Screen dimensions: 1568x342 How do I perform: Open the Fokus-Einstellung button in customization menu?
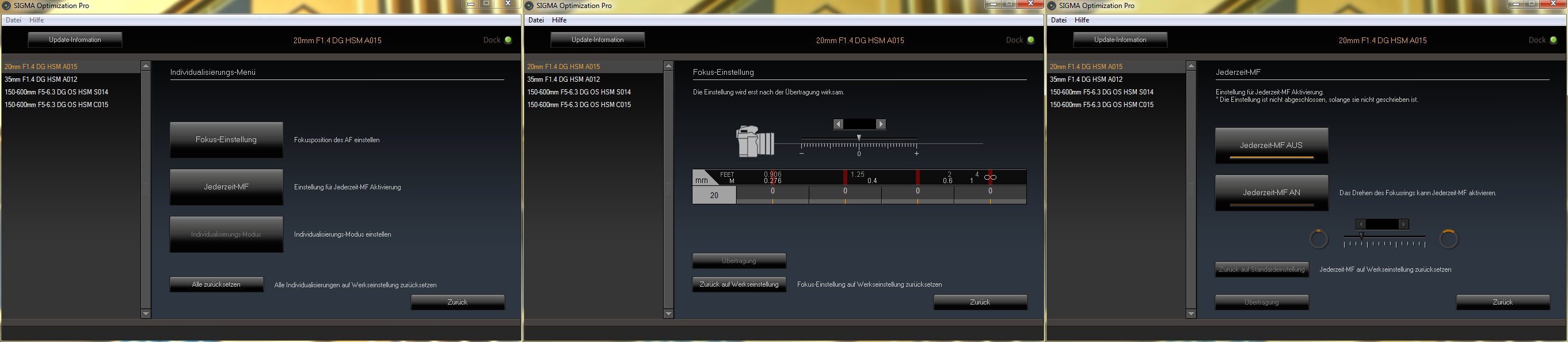tap(226, 140)
